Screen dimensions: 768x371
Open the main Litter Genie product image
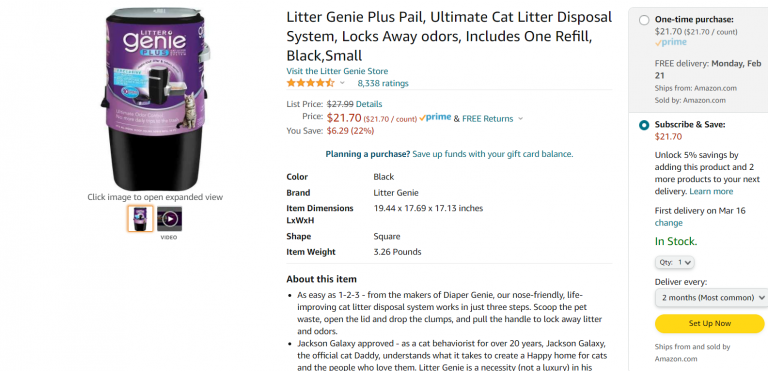[x=155, y=99]
